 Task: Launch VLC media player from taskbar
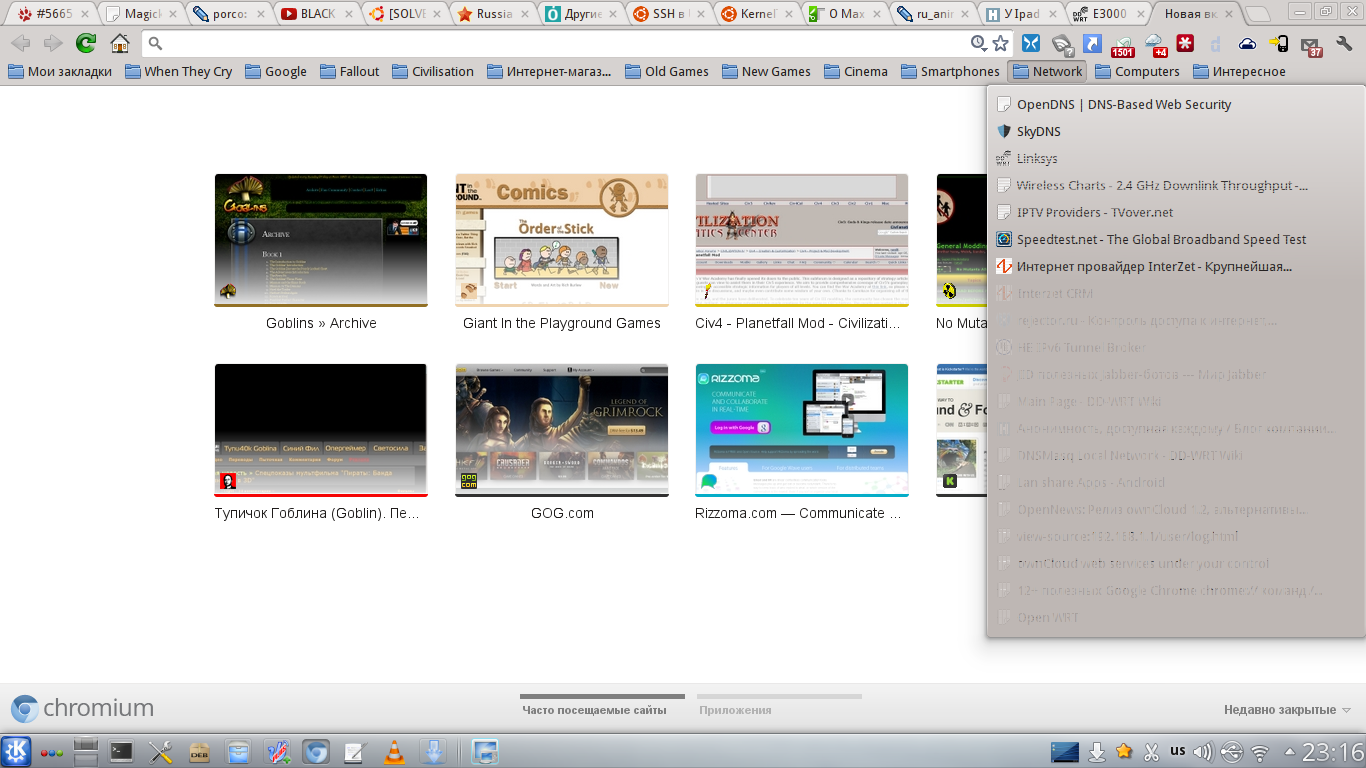(395, 752)
